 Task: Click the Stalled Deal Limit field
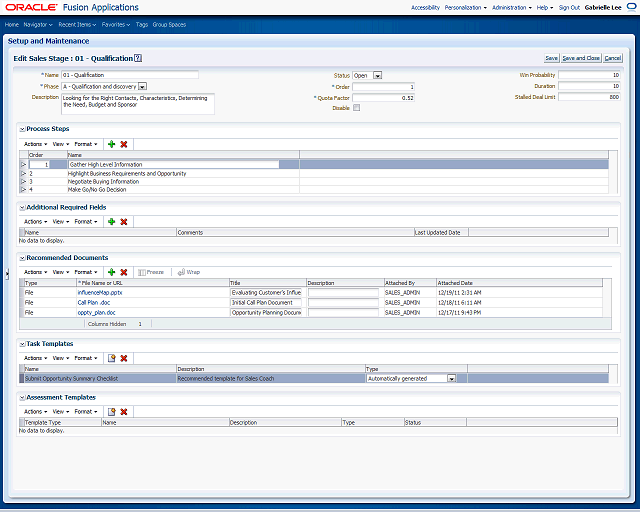(x=589, y=97)
